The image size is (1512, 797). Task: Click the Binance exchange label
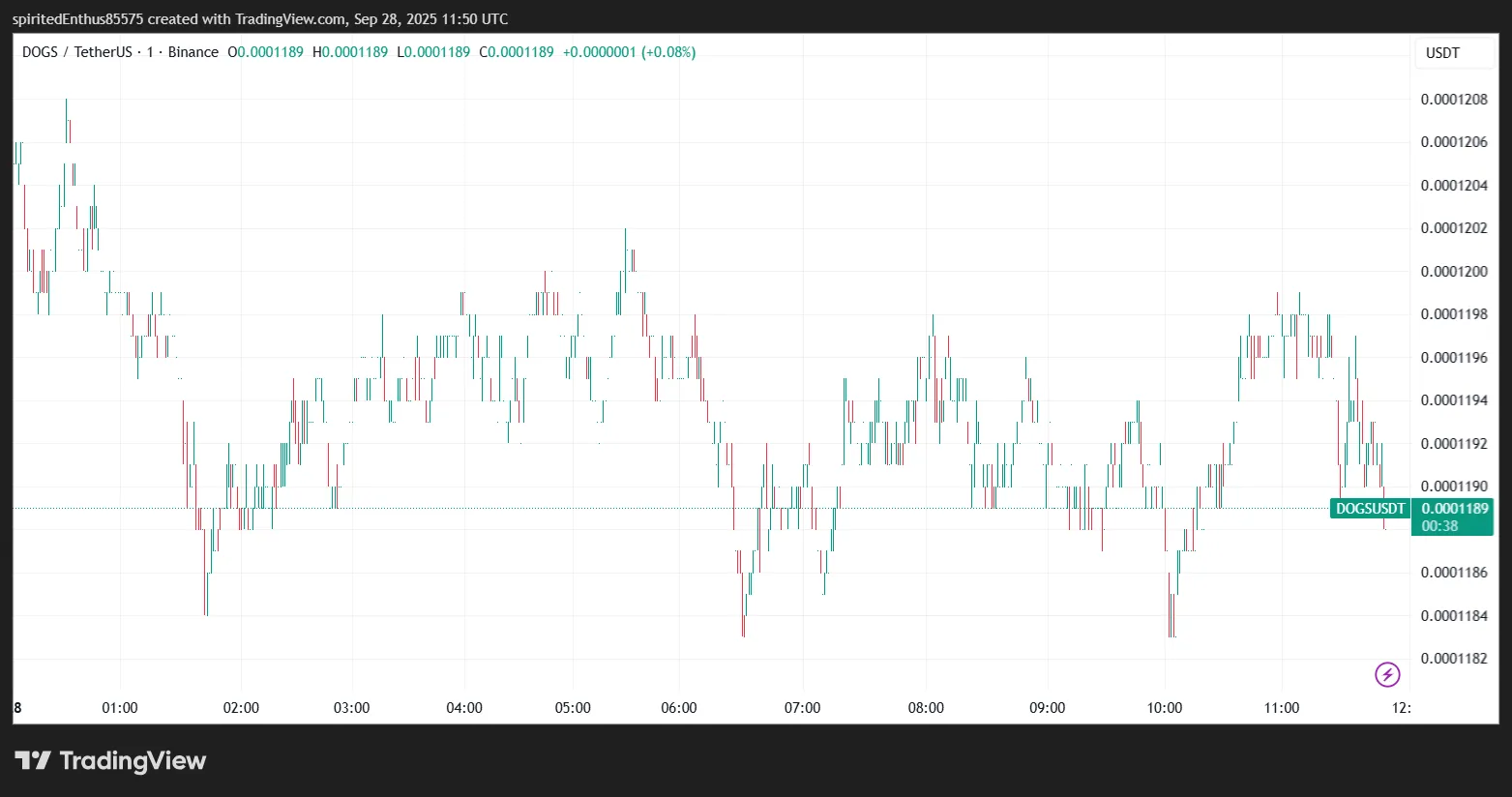tap(193, 52)
